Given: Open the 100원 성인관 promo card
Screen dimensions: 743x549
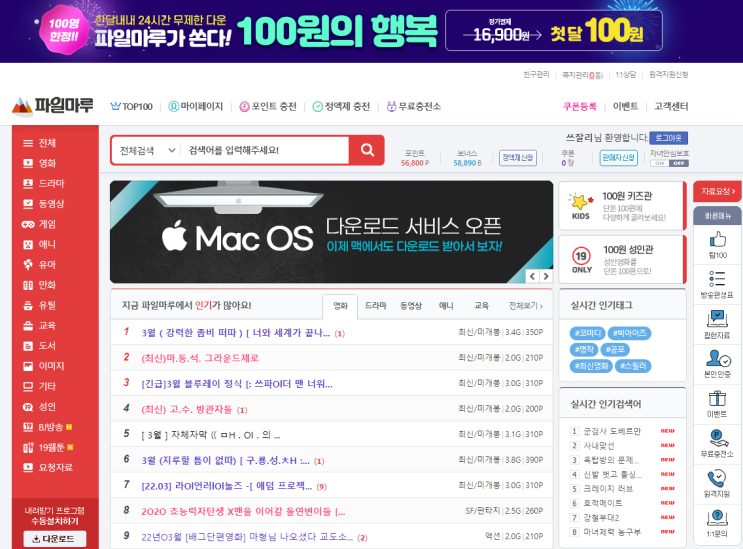Looking at the screenshot, I should pyautogui.click(x=622, y=260).
